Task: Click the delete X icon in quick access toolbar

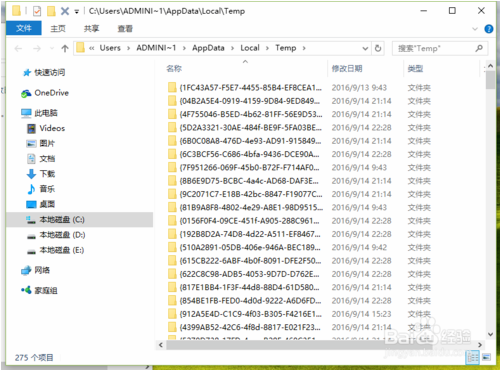Action: (65, 11)
